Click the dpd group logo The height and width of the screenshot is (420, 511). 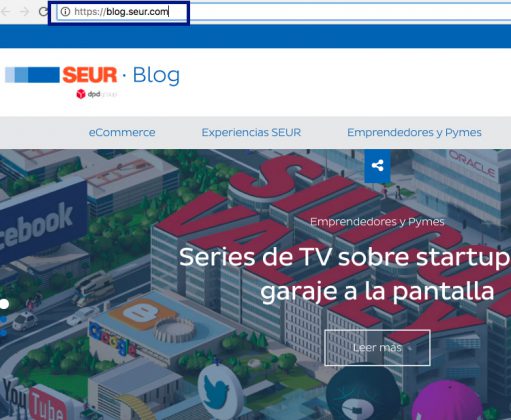click(96, 94)
